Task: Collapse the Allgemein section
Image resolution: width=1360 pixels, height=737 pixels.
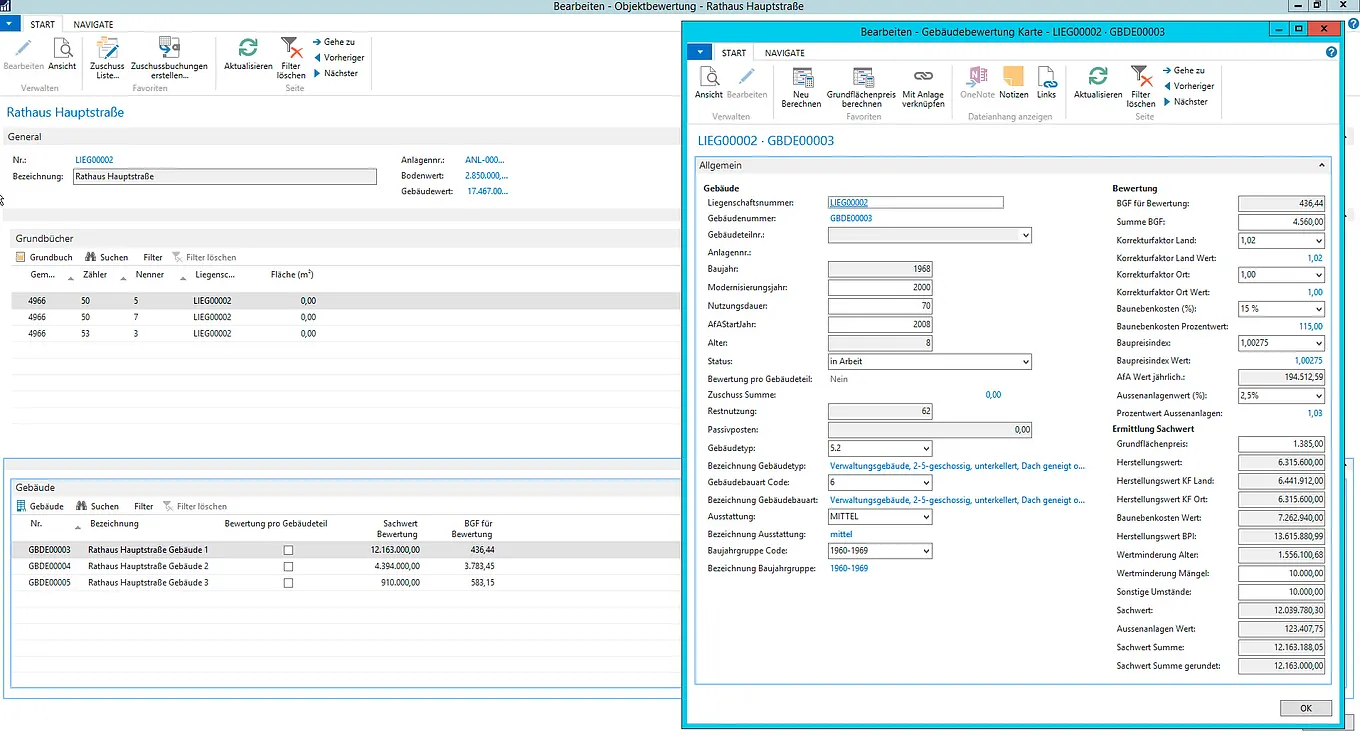Action: coord(1322,165)
